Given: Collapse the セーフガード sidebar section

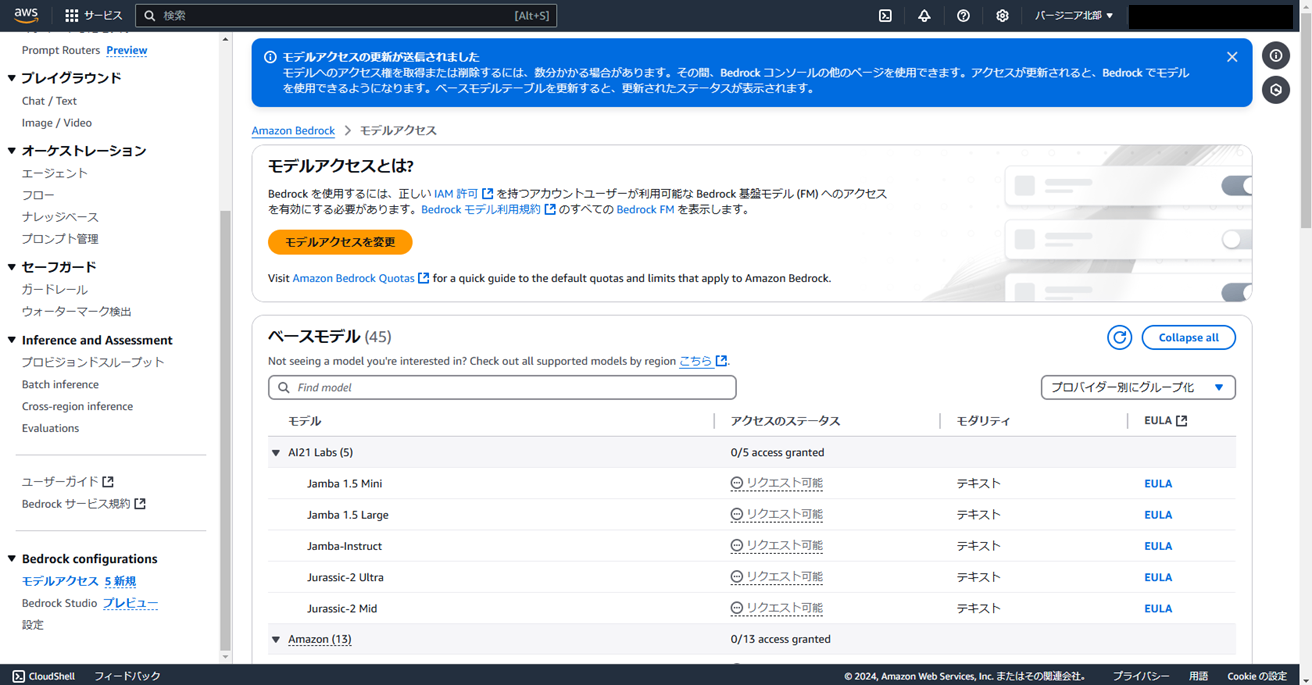Looking at the screenshot, I should coord(12,267).
